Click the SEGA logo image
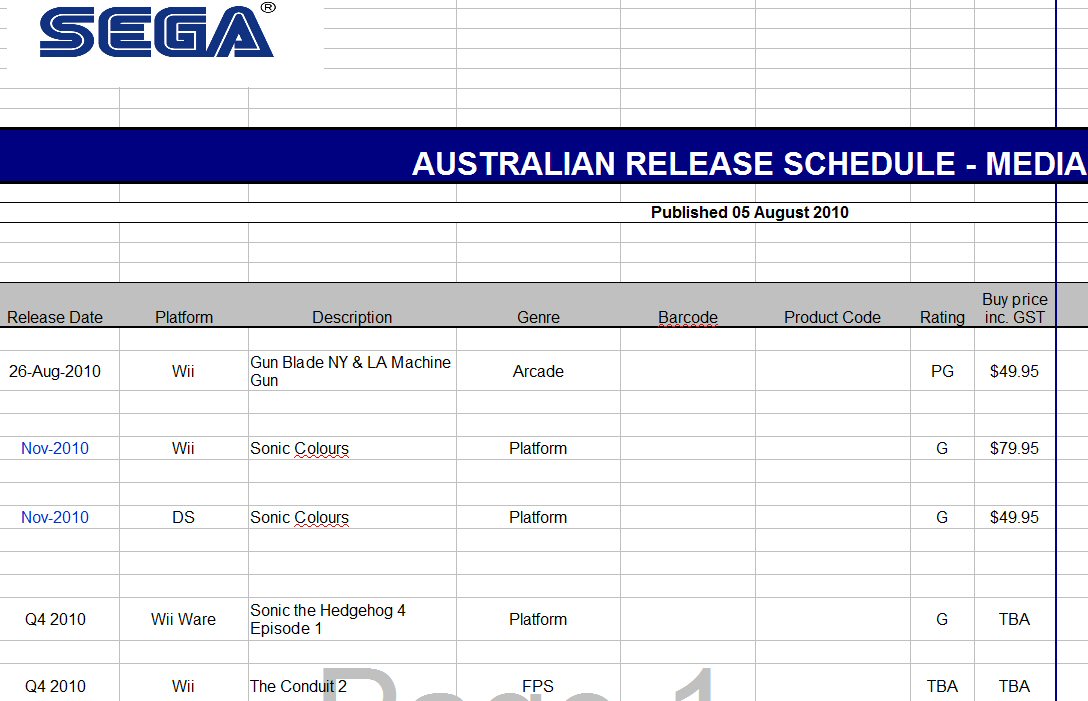 [158, 31]
